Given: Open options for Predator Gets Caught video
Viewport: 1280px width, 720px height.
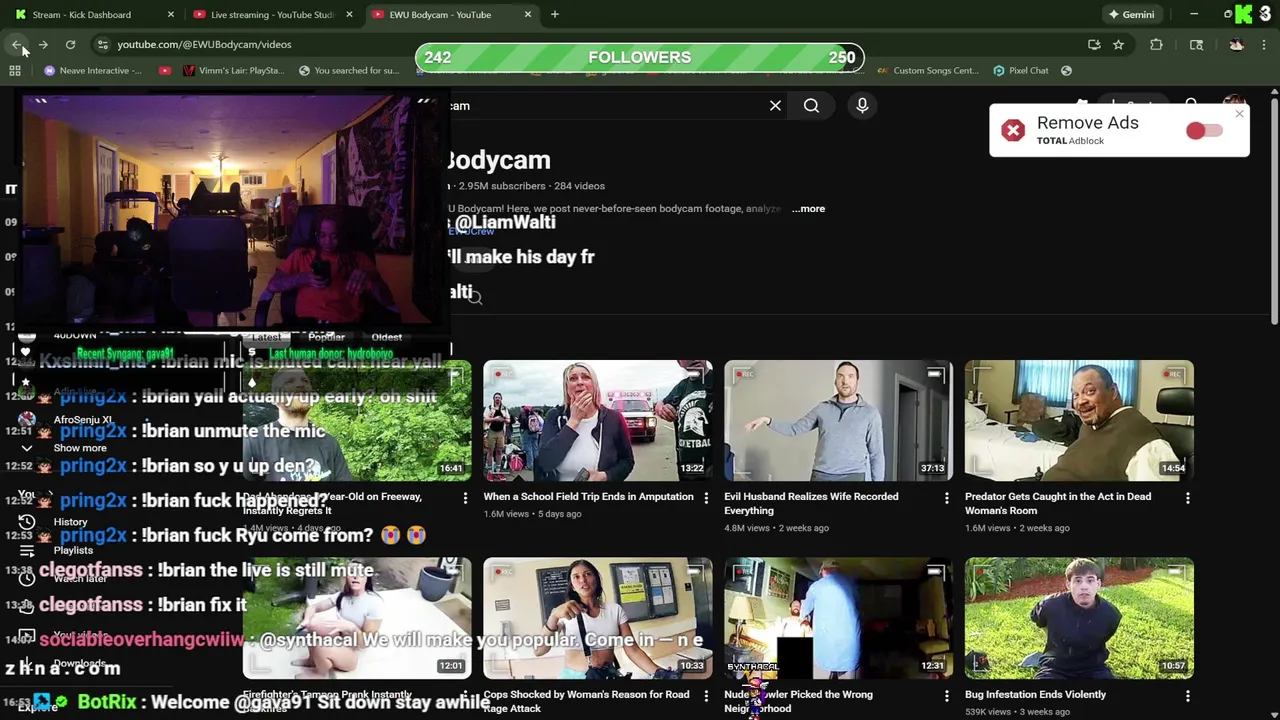Looking at the screenshot, I should [1188, 498].
